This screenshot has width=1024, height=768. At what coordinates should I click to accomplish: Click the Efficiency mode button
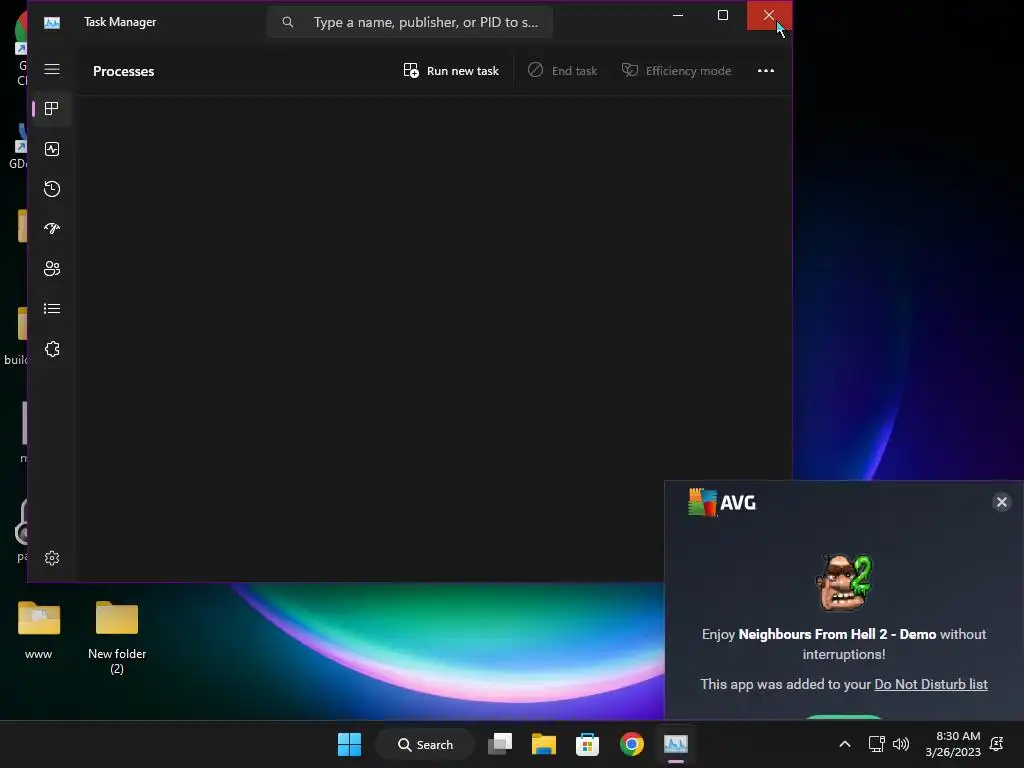pos(677,71)
